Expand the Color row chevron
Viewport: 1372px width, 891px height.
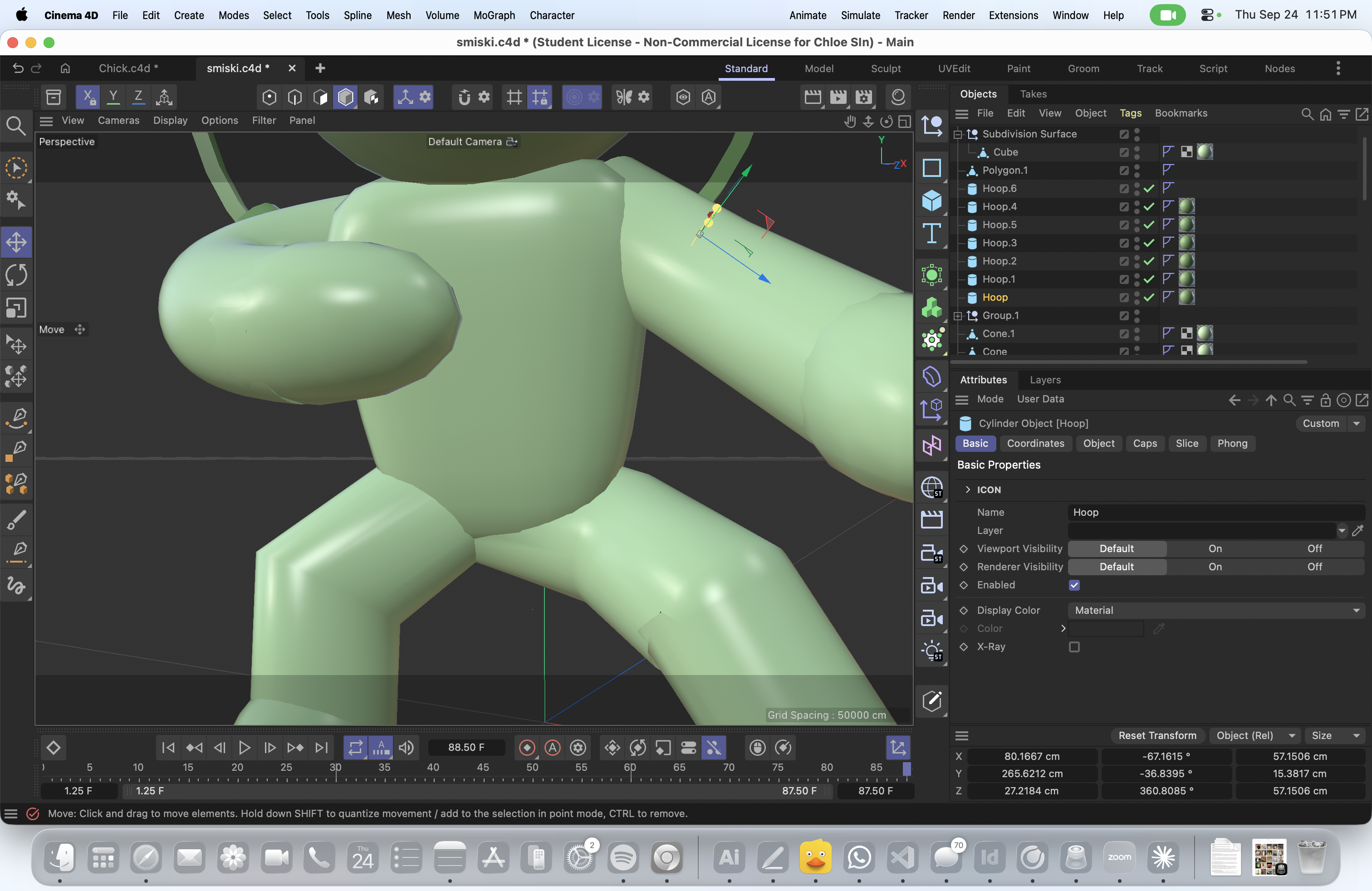tap(1063, 628)
